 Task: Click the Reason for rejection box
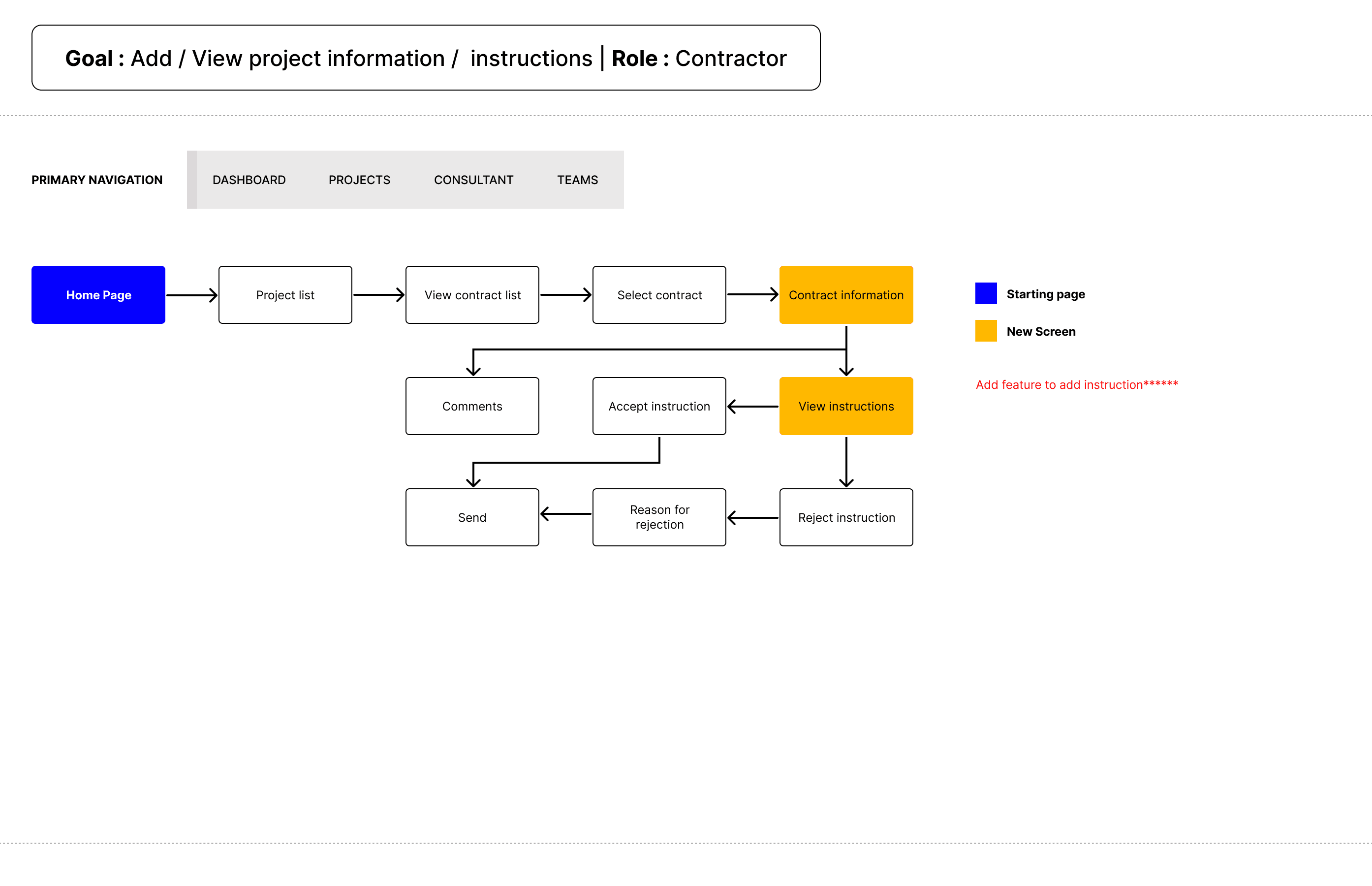coord(659,517)
